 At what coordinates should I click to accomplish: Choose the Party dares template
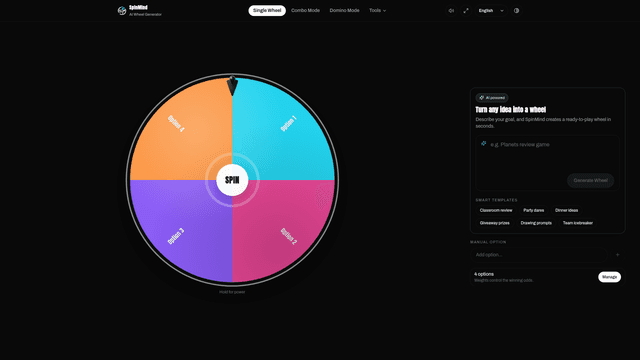click(533, 210)
